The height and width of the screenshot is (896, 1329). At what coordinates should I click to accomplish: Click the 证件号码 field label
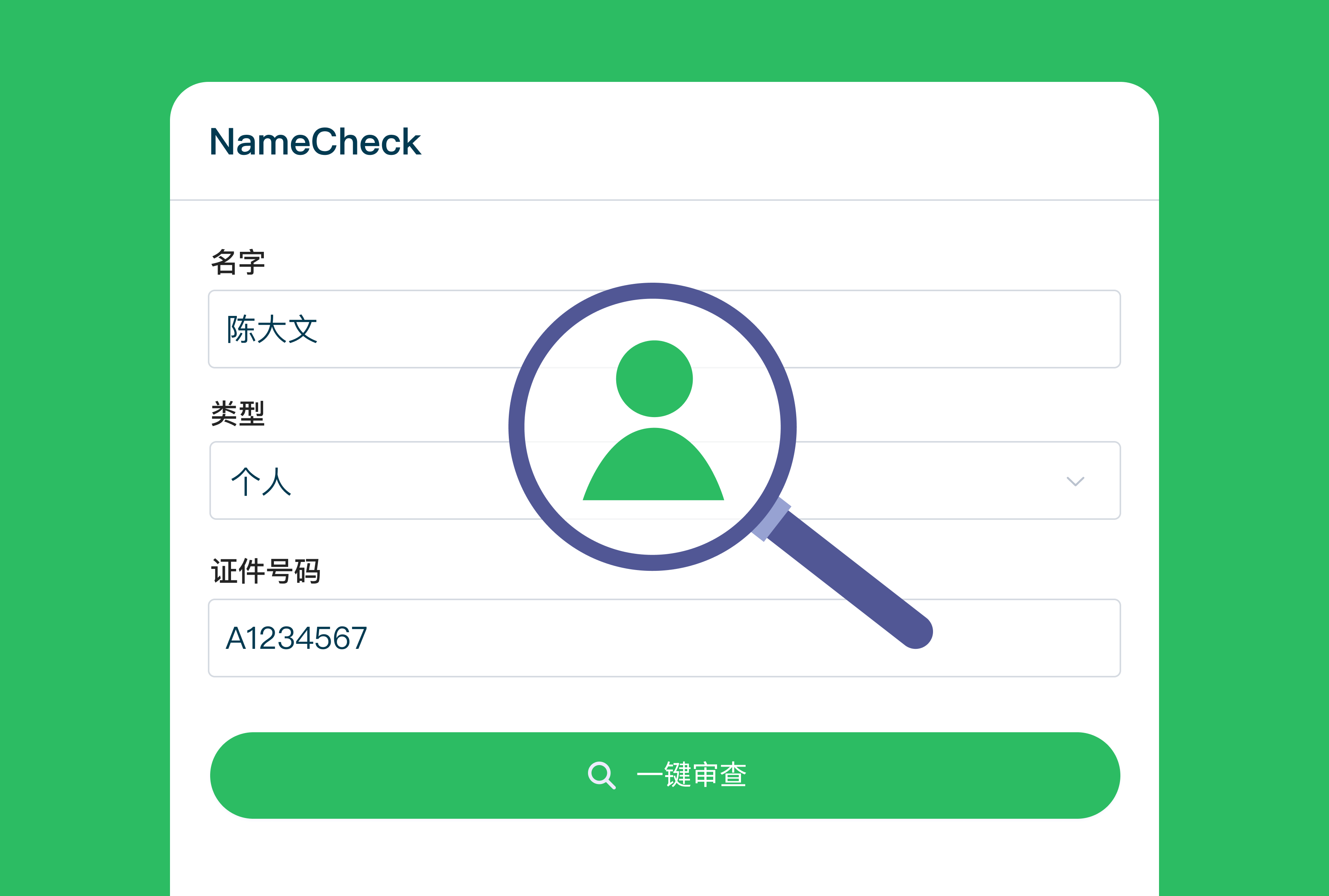[266, 571]
